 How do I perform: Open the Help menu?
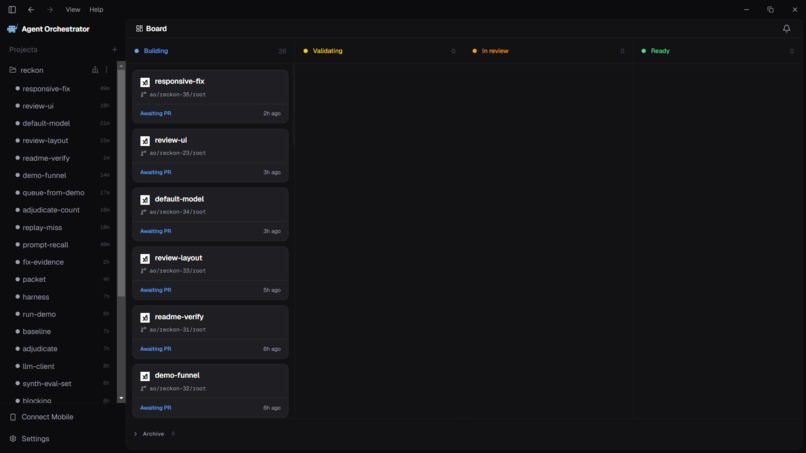[96, 9]
